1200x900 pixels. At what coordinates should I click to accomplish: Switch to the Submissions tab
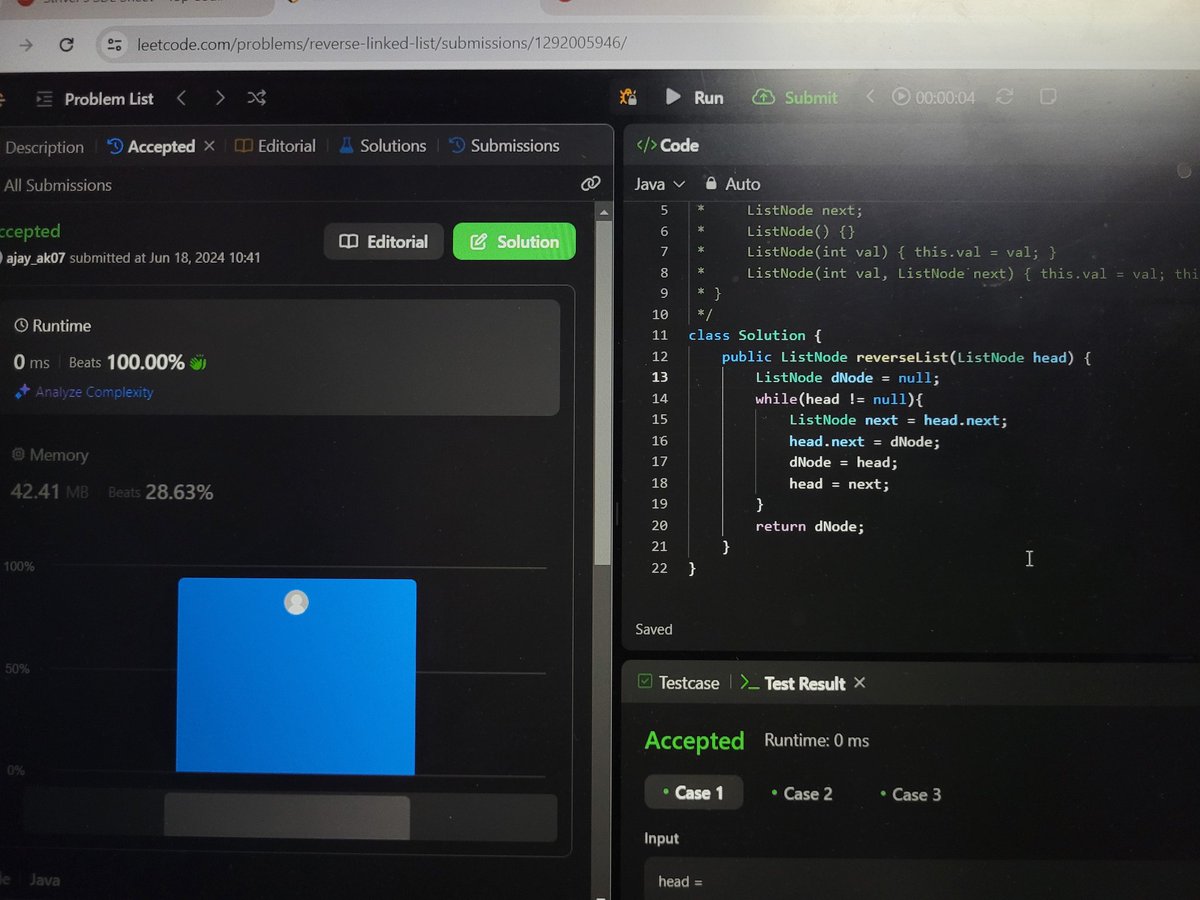pos(504,146)
